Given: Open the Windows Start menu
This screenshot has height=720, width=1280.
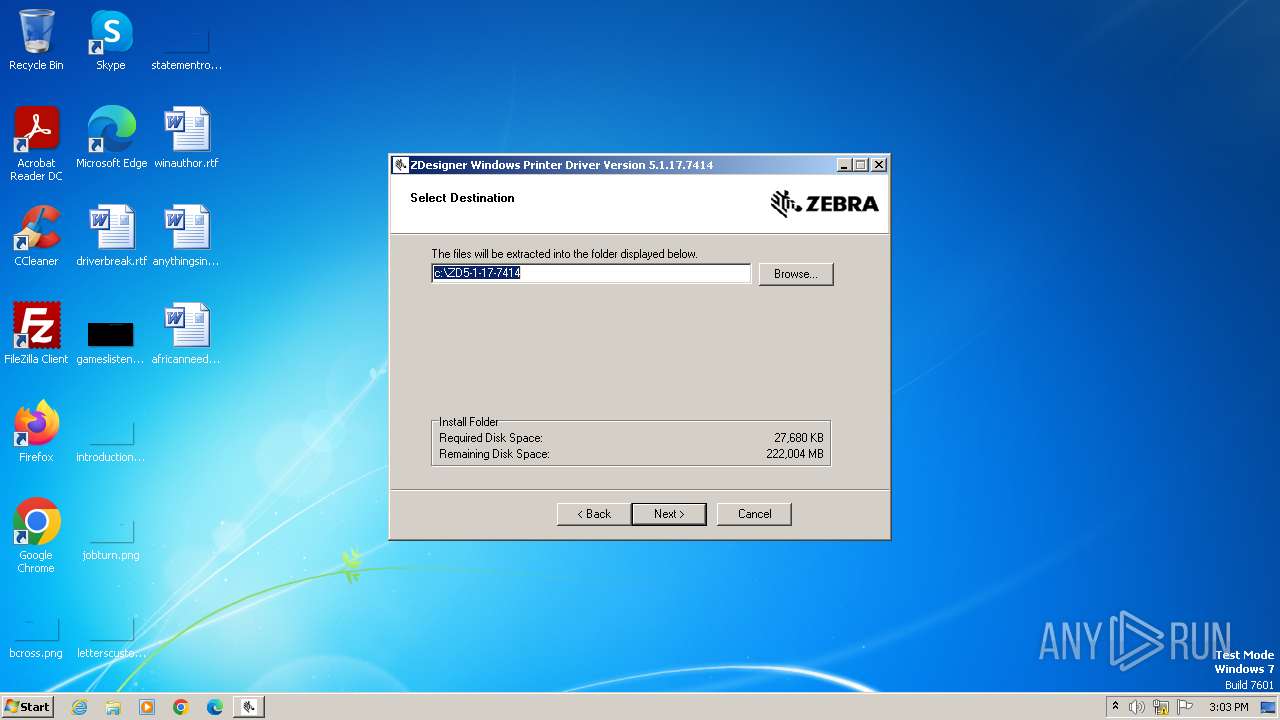Looking at the screenshot, I should point(28,707).
